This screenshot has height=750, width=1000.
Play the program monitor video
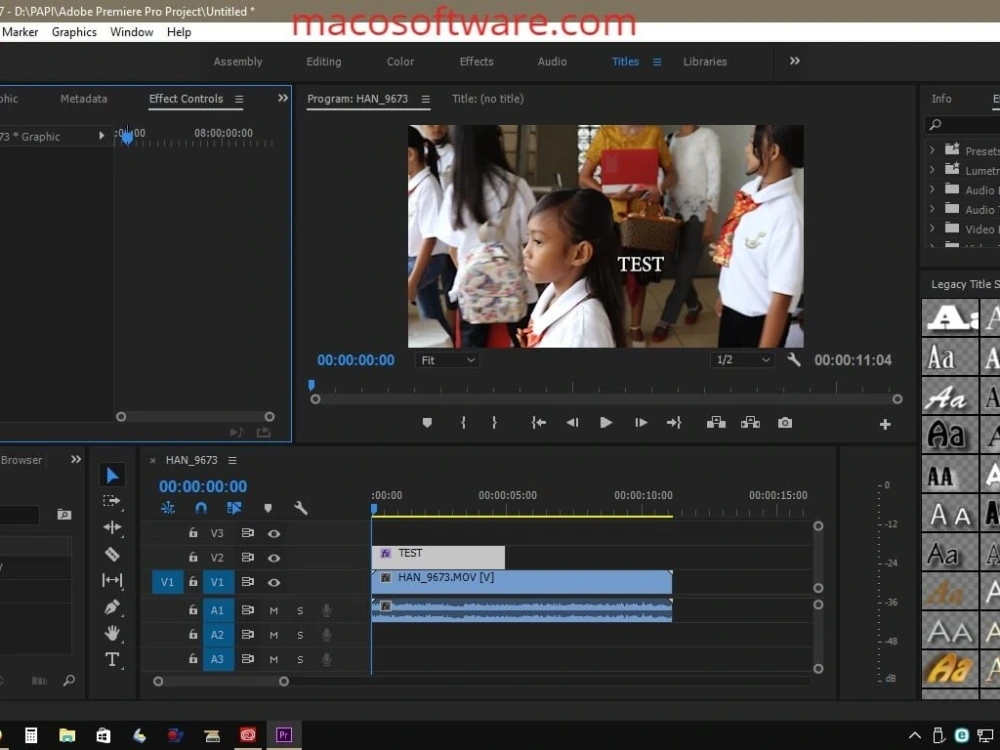click(606, 423)
